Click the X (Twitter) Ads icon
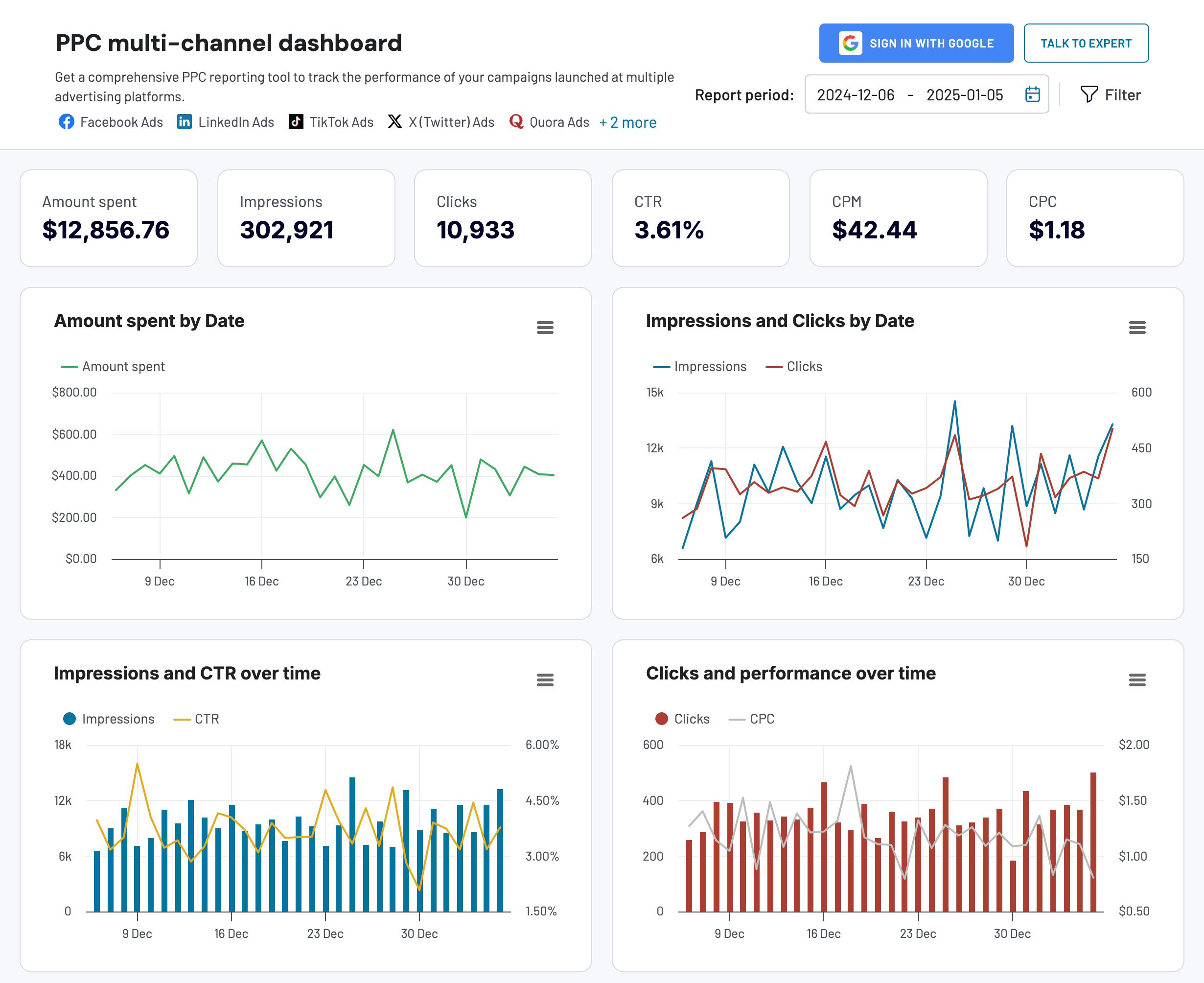1204x983 pixels. [395, 121]
